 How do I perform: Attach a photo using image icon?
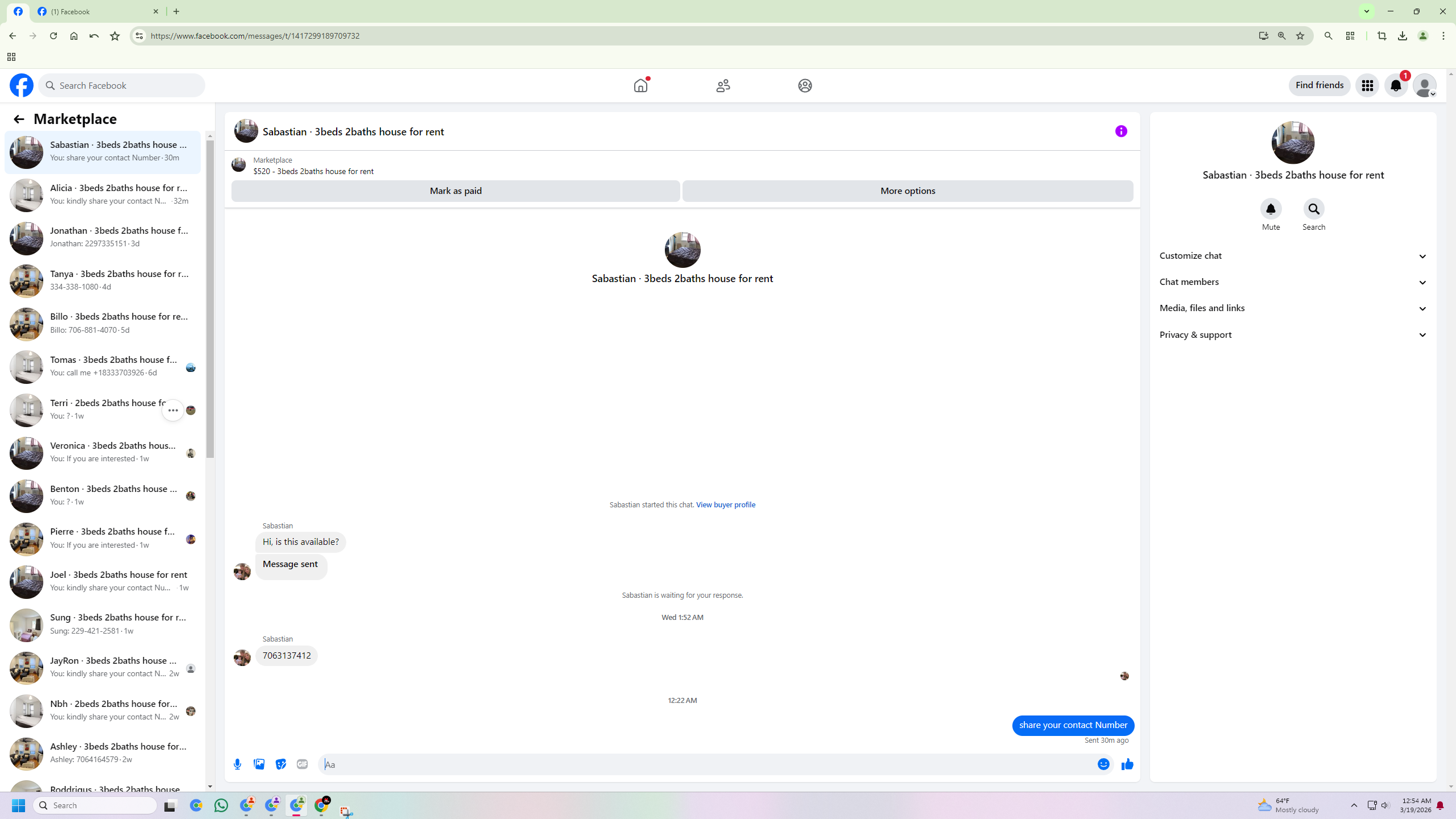point(259,764)
